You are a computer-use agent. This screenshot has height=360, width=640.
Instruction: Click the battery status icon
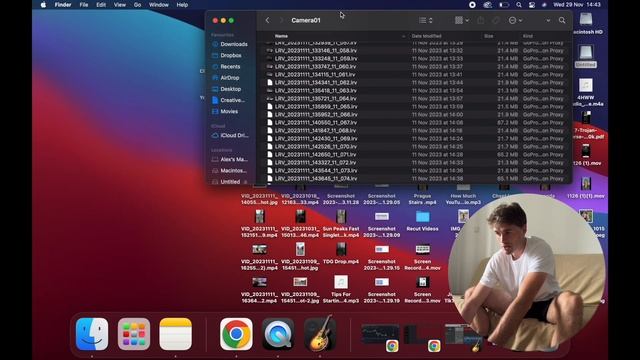pos(504,5)
